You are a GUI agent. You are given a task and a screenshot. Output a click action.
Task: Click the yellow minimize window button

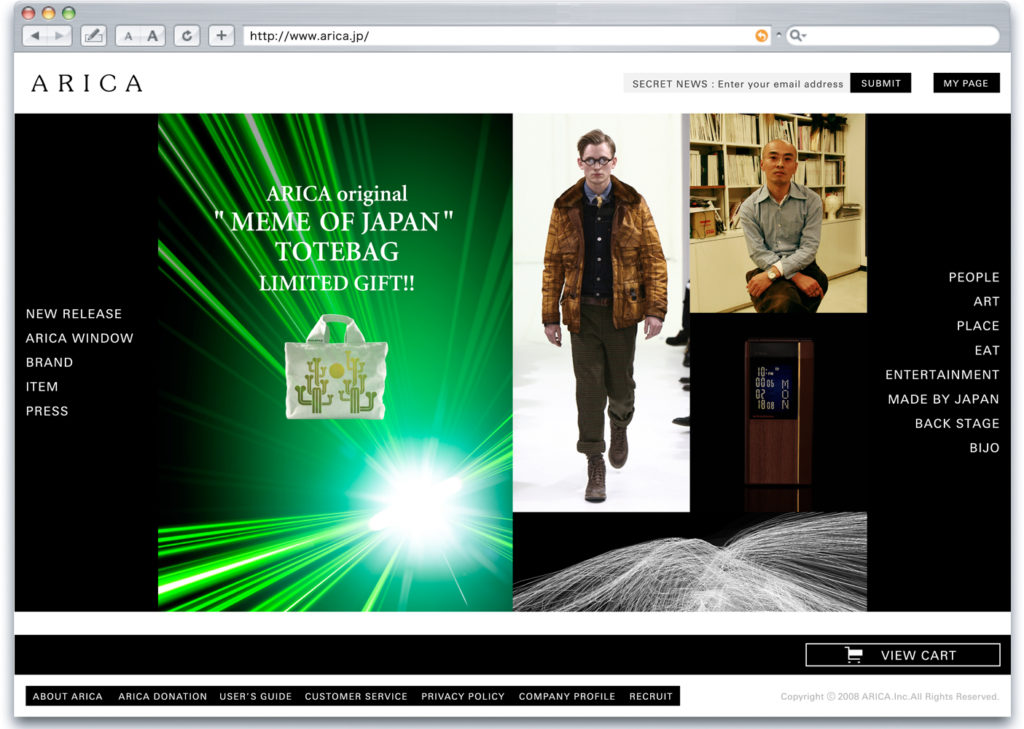point(48,12)
